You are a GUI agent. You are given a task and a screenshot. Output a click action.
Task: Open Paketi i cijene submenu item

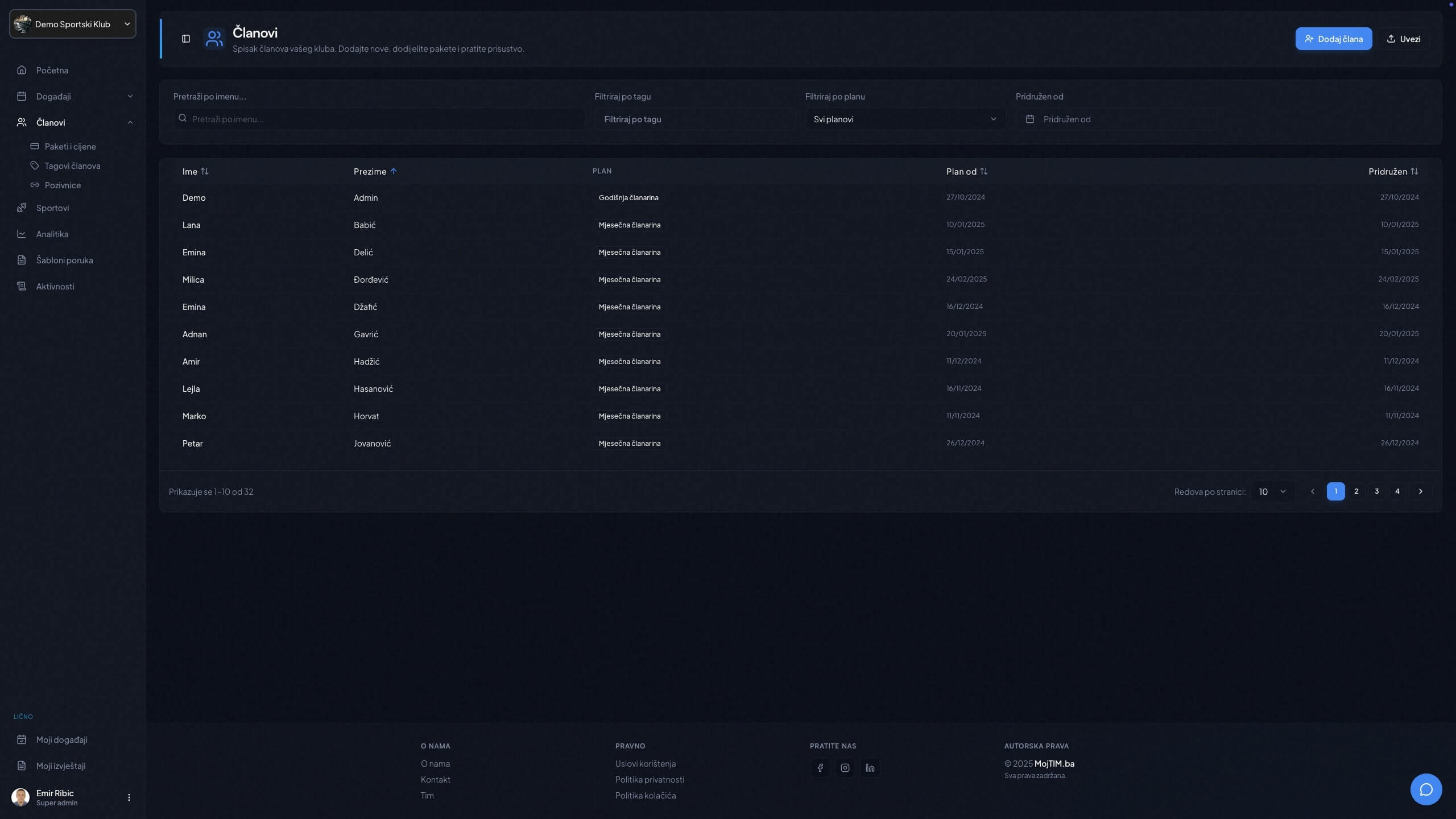tap(70, 146)
